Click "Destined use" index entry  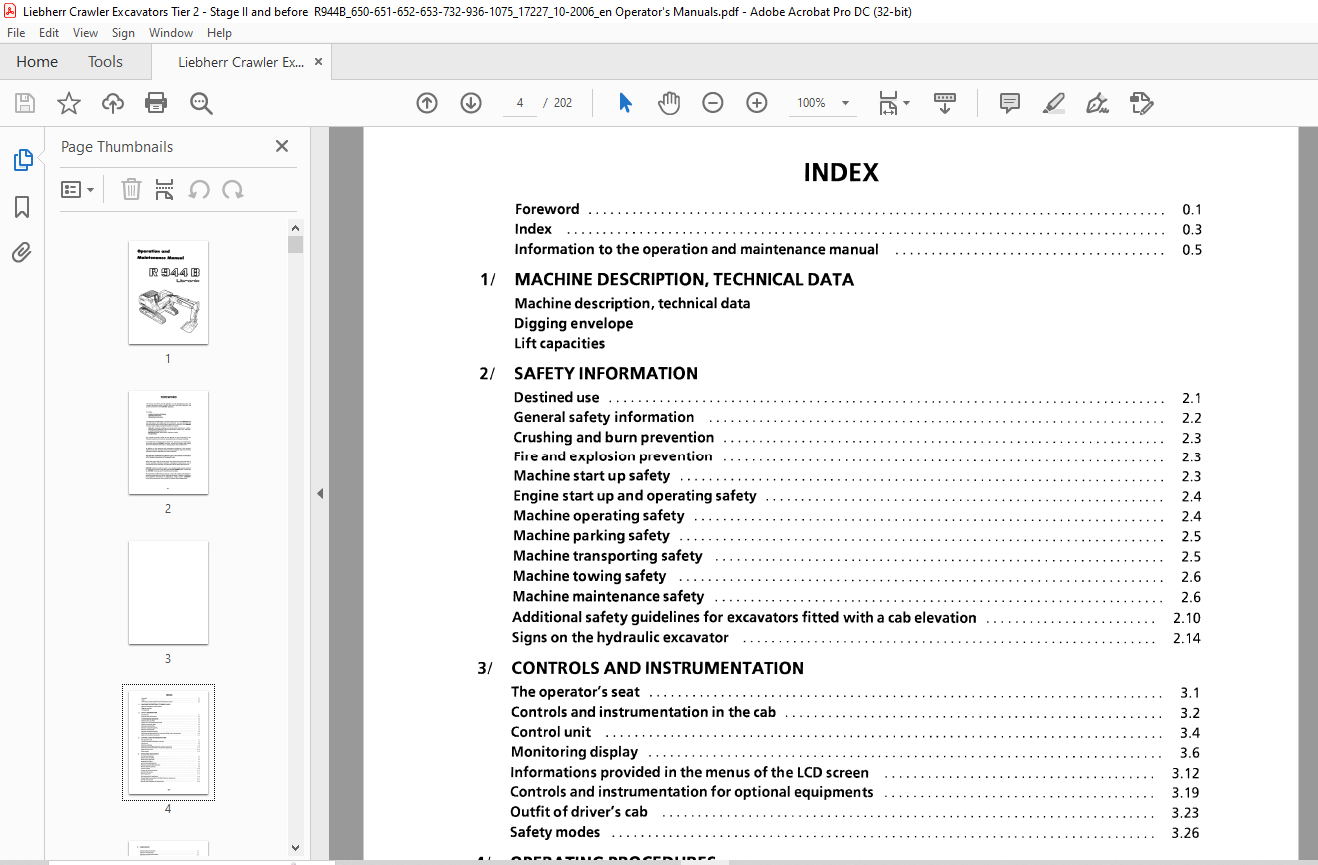click(x=557, y=397)
